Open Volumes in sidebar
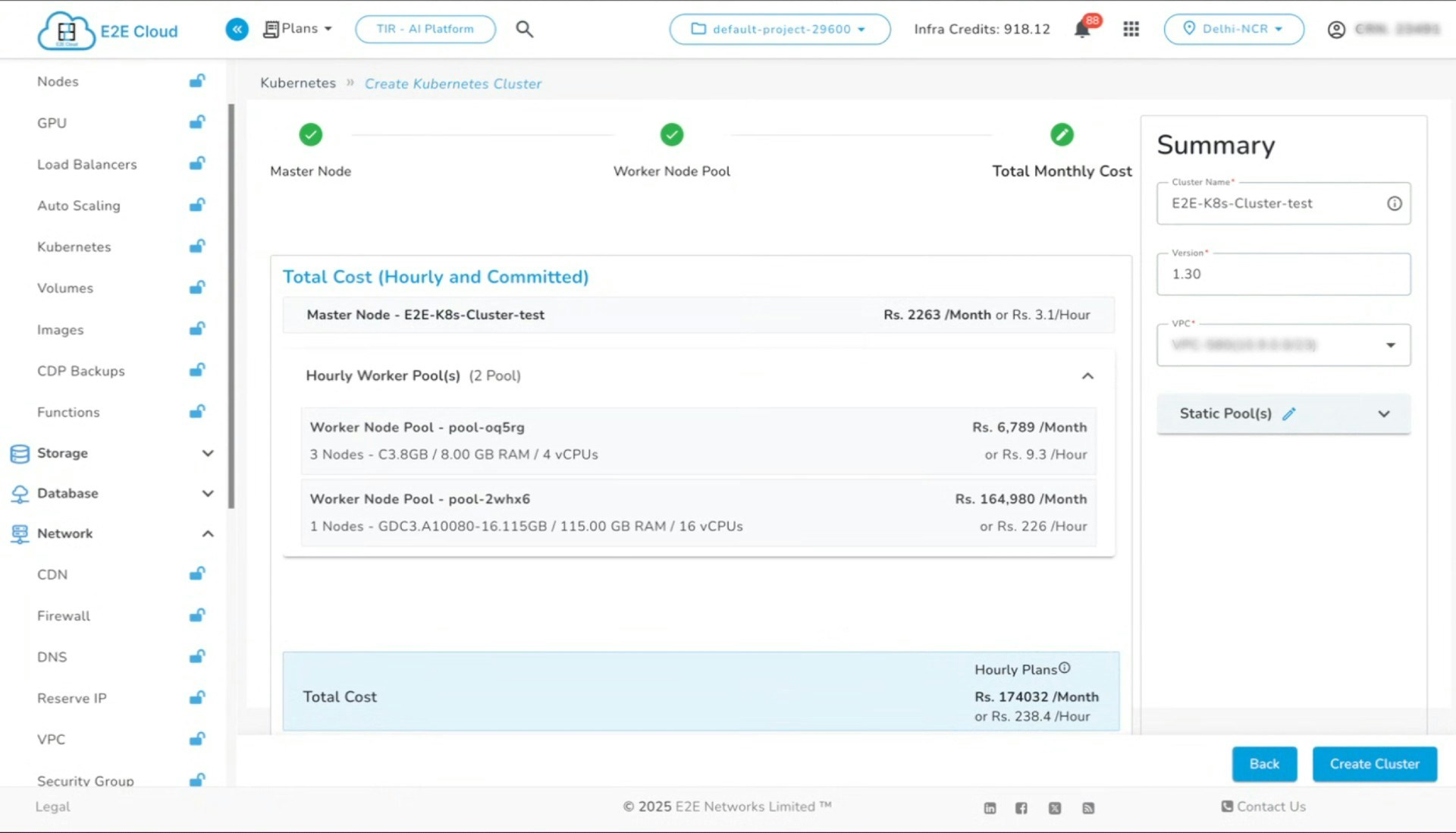The width and height of the screenshot is (1456, 833). pos(65,288)
